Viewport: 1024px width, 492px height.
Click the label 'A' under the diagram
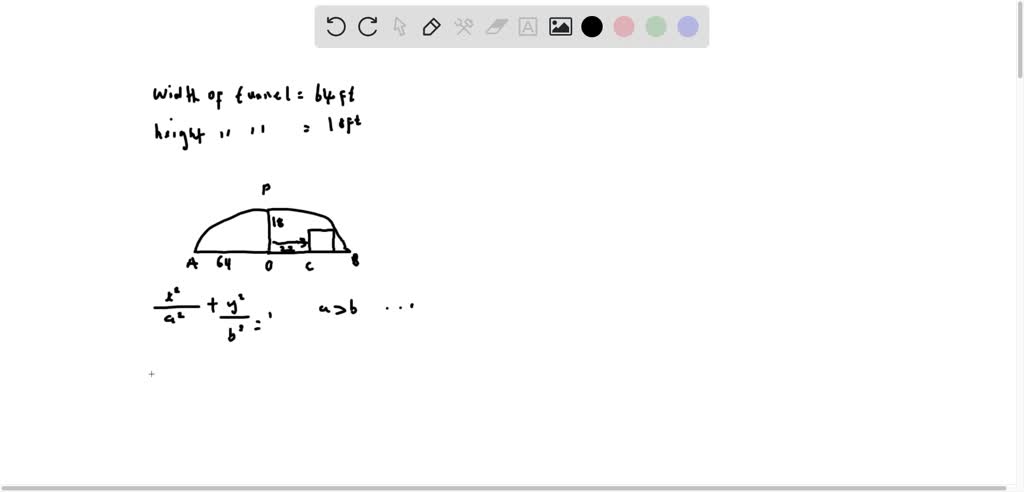click(192, 263)
